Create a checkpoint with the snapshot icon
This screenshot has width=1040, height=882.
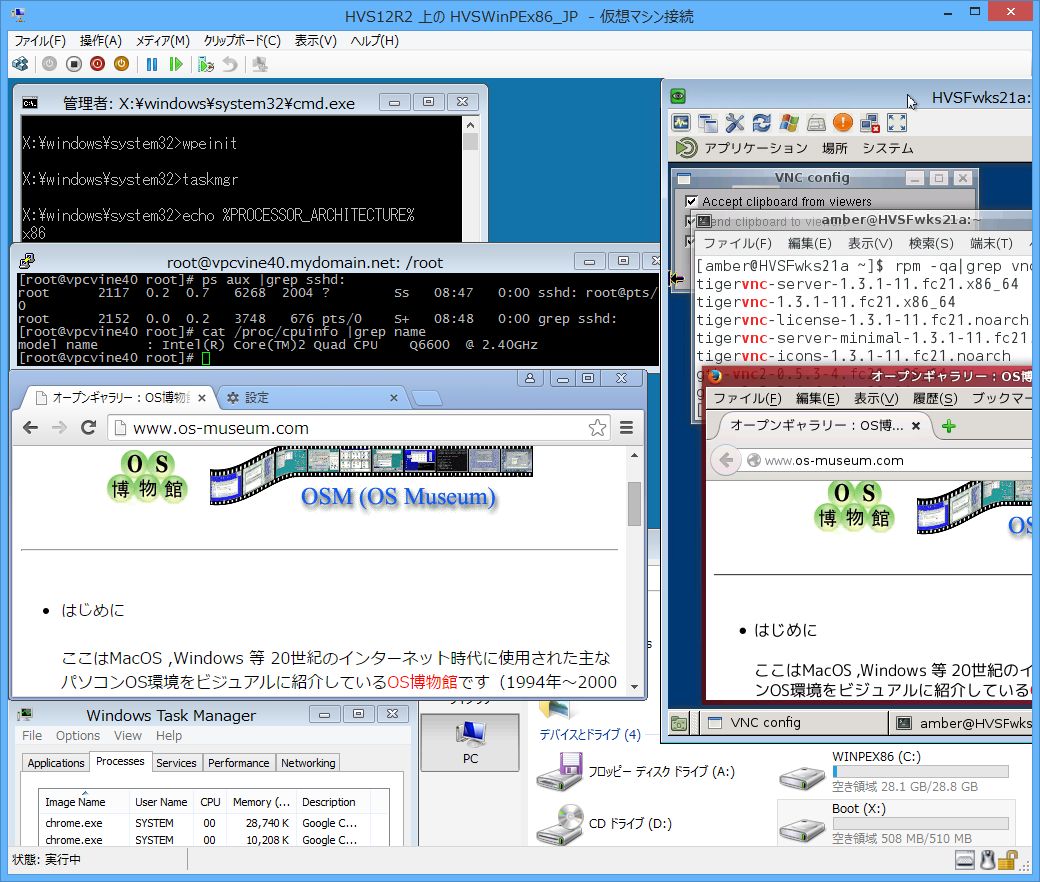pyautogui.click(x=206, y=64)
